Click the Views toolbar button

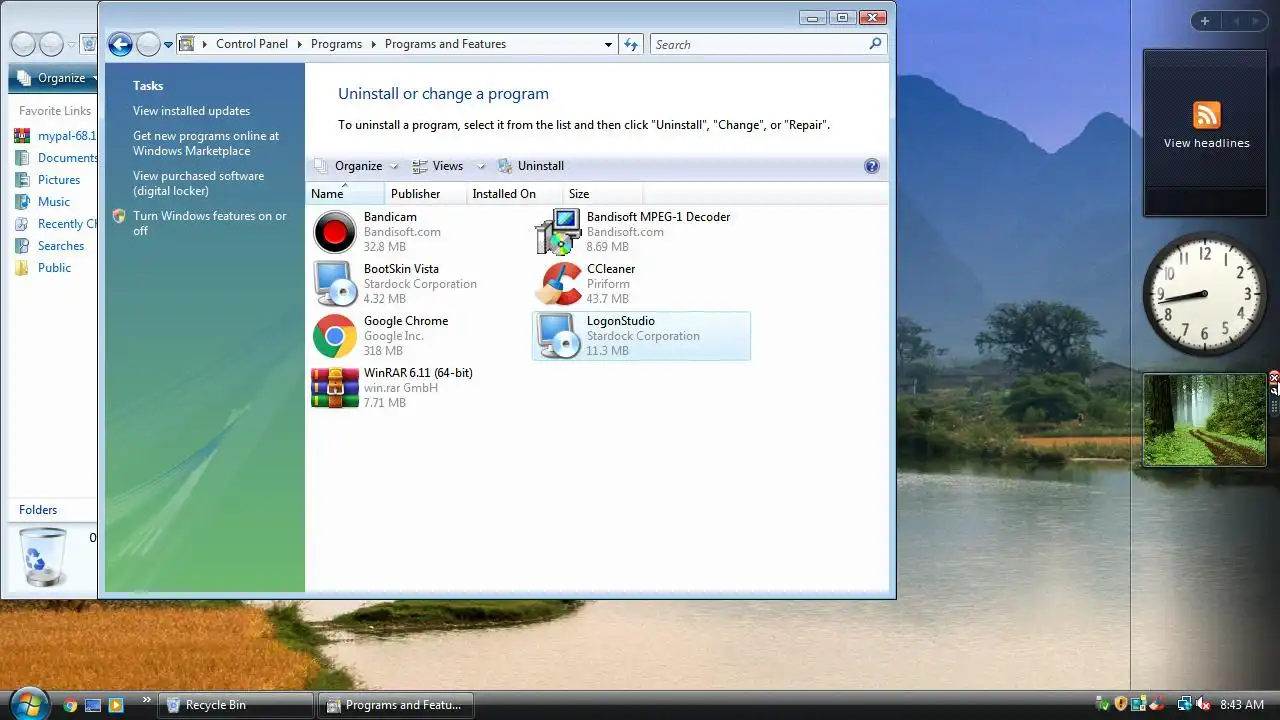tap(438, 166)
